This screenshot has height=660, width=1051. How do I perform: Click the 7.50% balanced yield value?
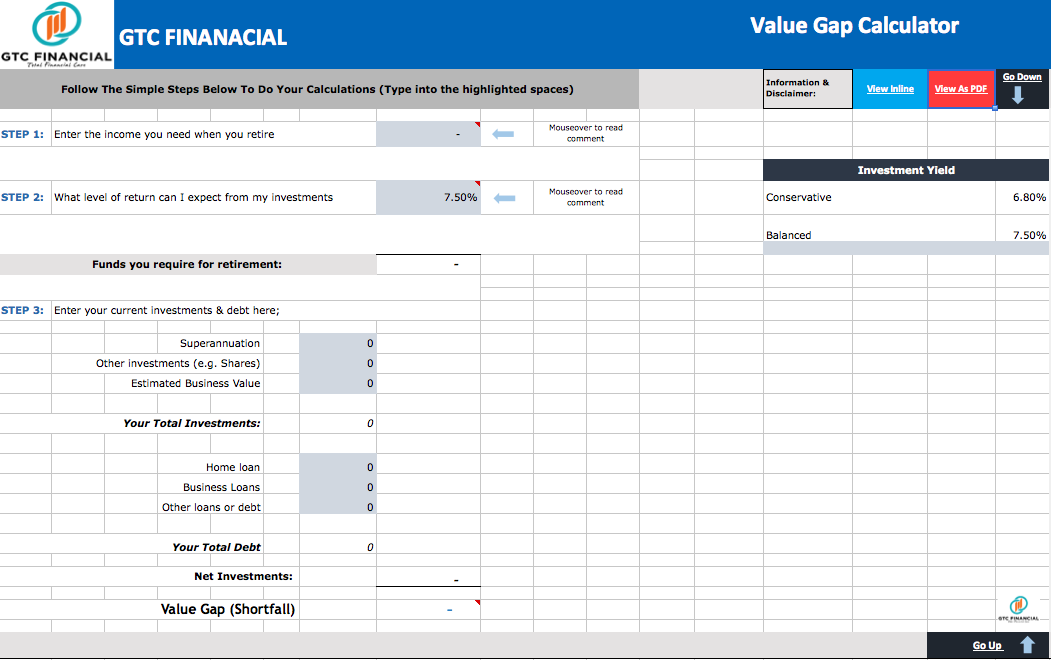pyautogui.click(x=1029, y=235)
